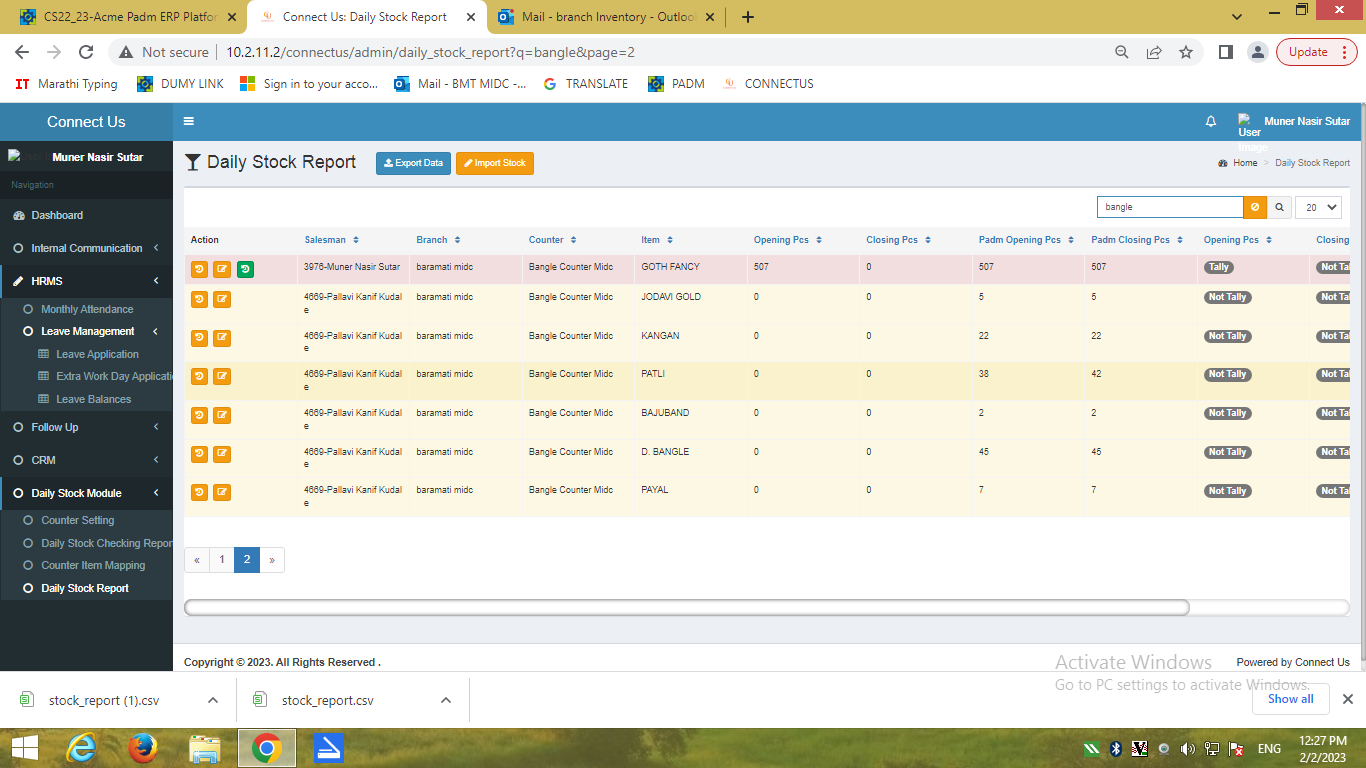Click history icon in JODAVI GOLD row
The image size is (1366, 768).
coord(199,298)
